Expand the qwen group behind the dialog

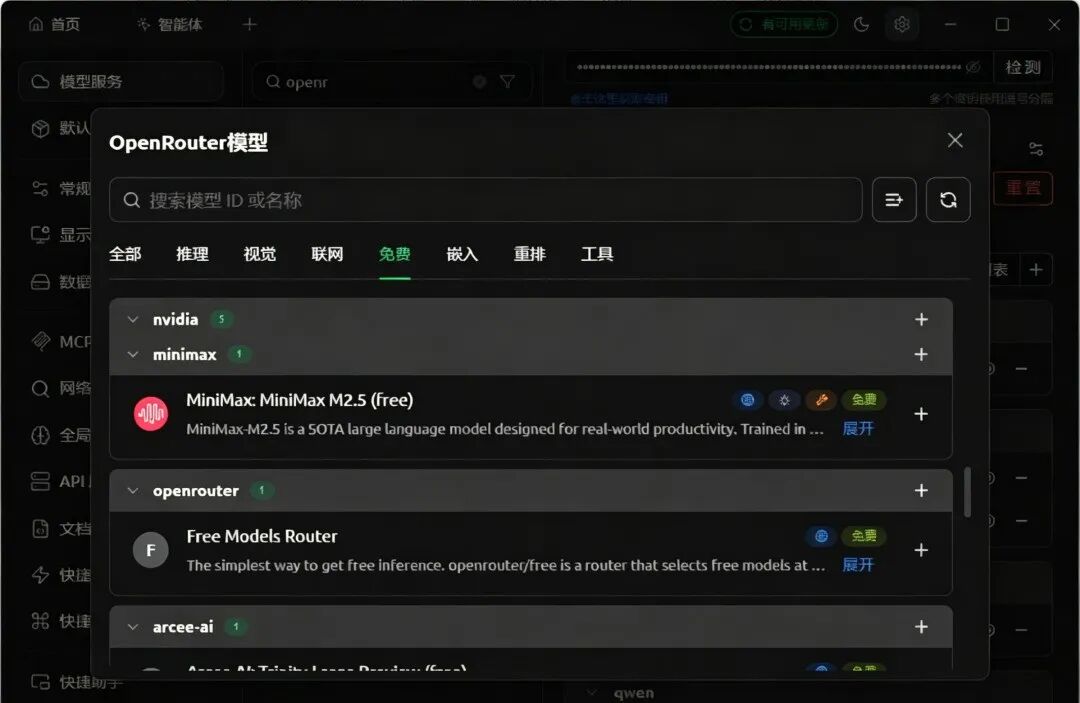592,693
